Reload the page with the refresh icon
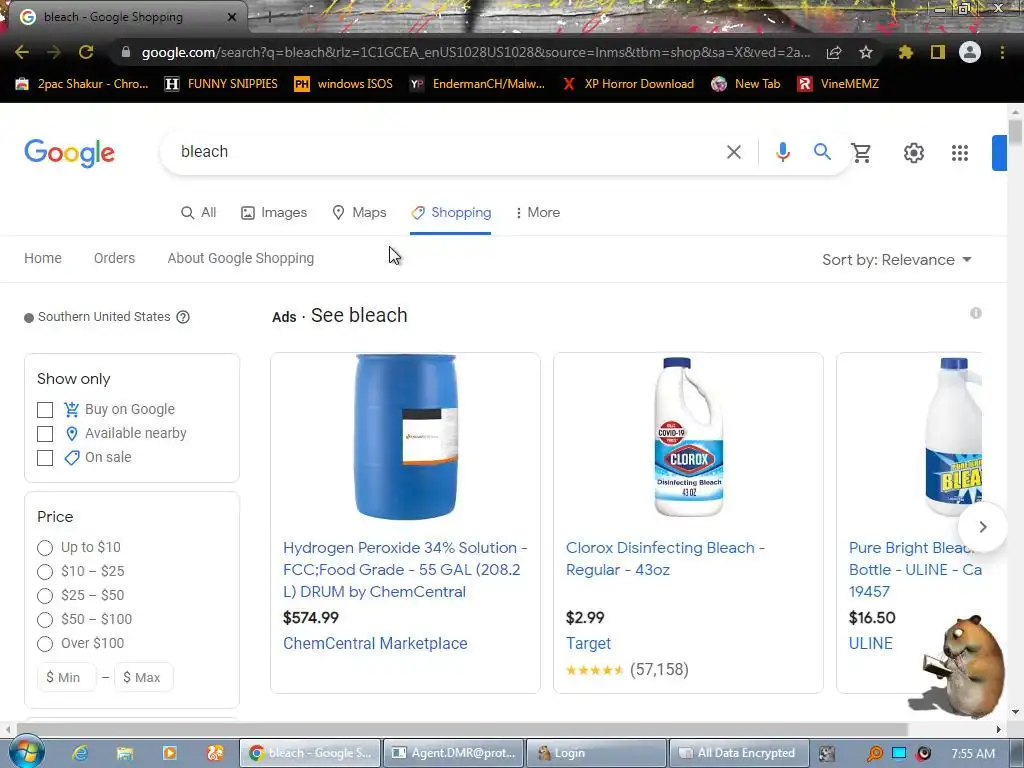This screenshot has width=1024, height=768. click(86, 52)
